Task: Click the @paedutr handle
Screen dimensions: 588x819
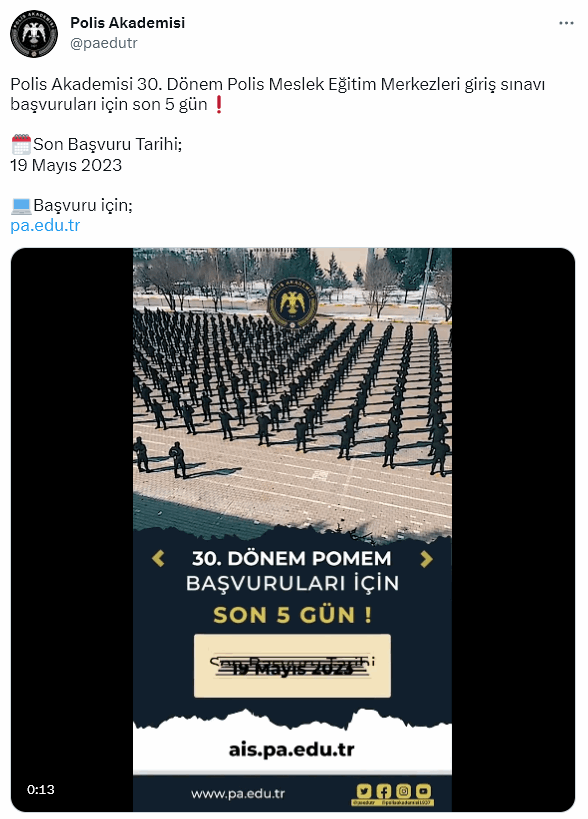Action: tap(103, 43)
